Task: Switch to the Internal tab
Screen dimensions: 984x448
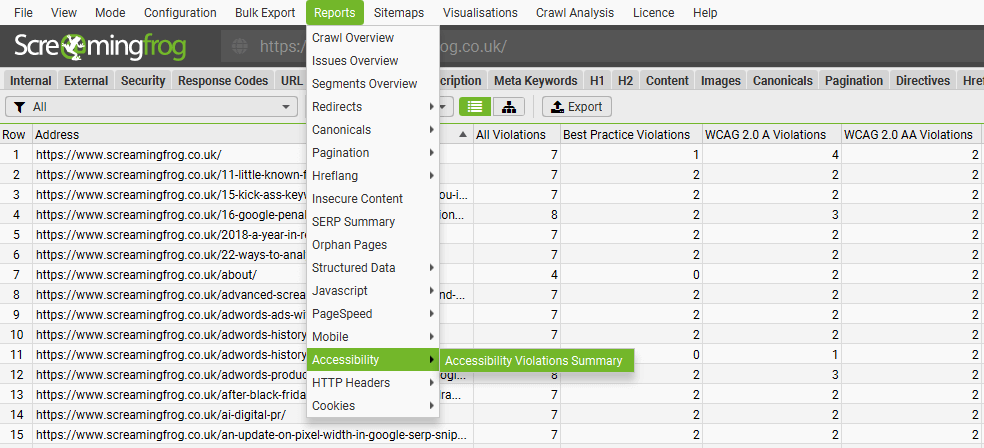Action: [31, 80]
